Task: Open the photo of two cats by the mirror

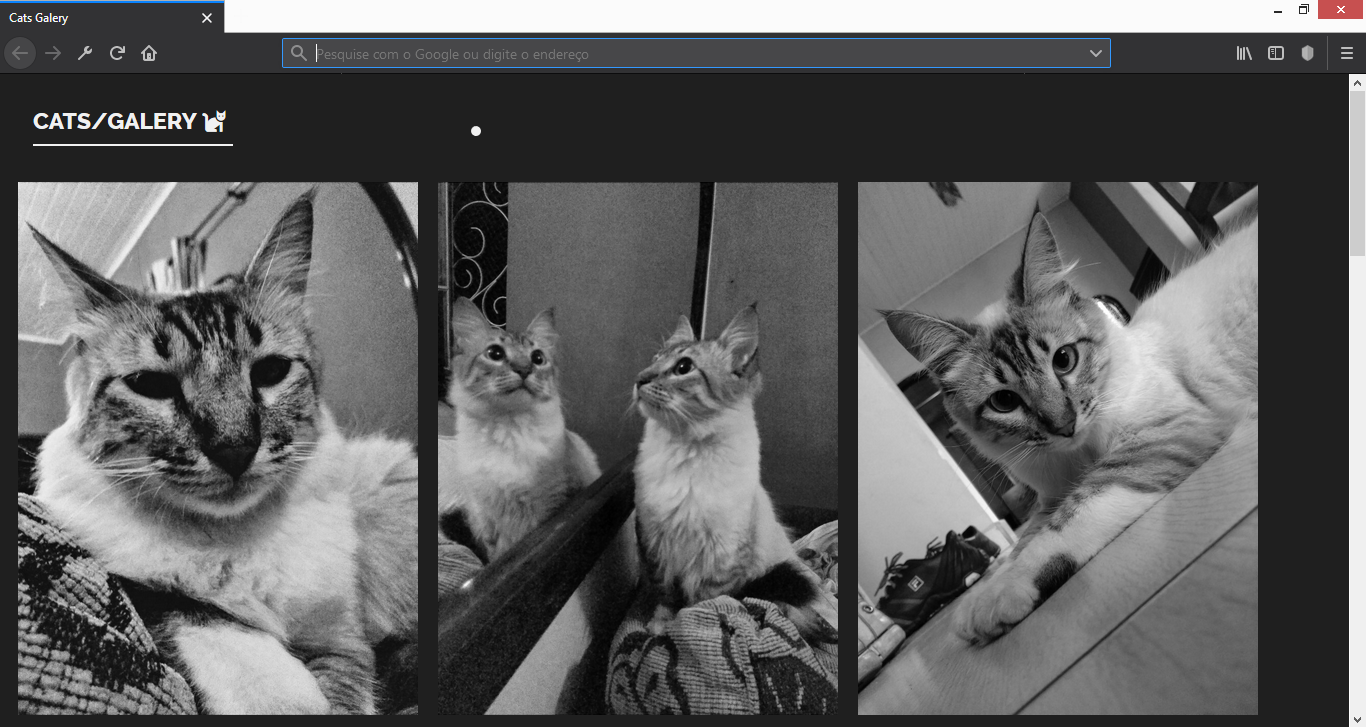Action: (637, 447)
